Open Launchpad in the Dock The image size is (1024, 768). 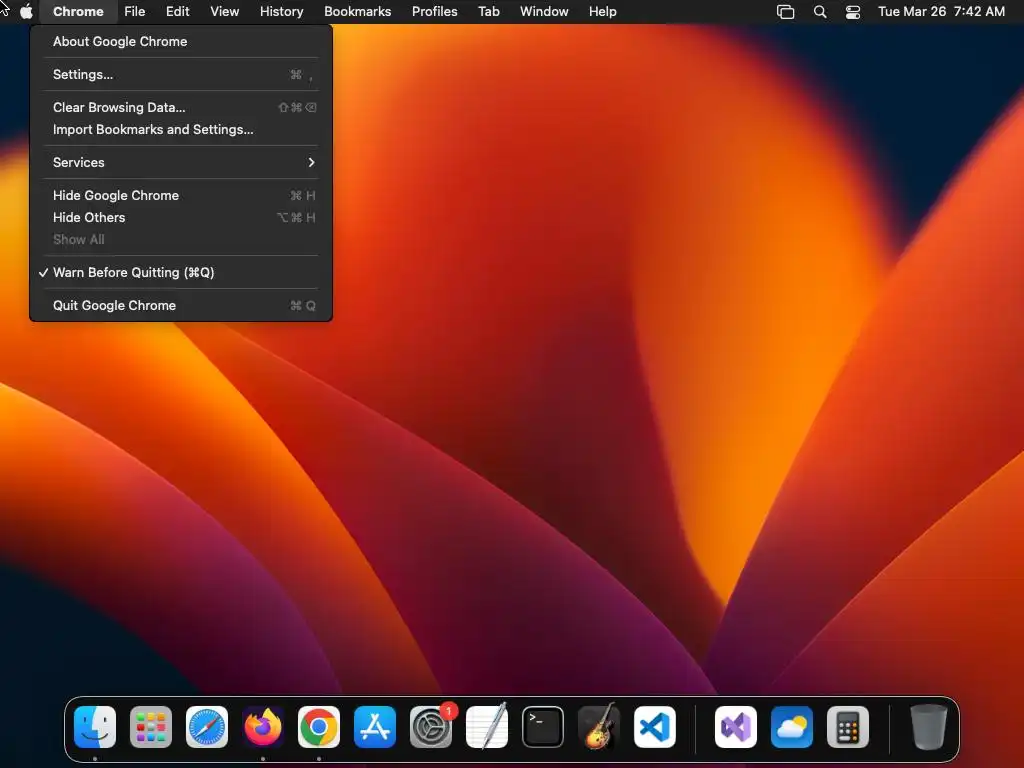click(151, 727)
